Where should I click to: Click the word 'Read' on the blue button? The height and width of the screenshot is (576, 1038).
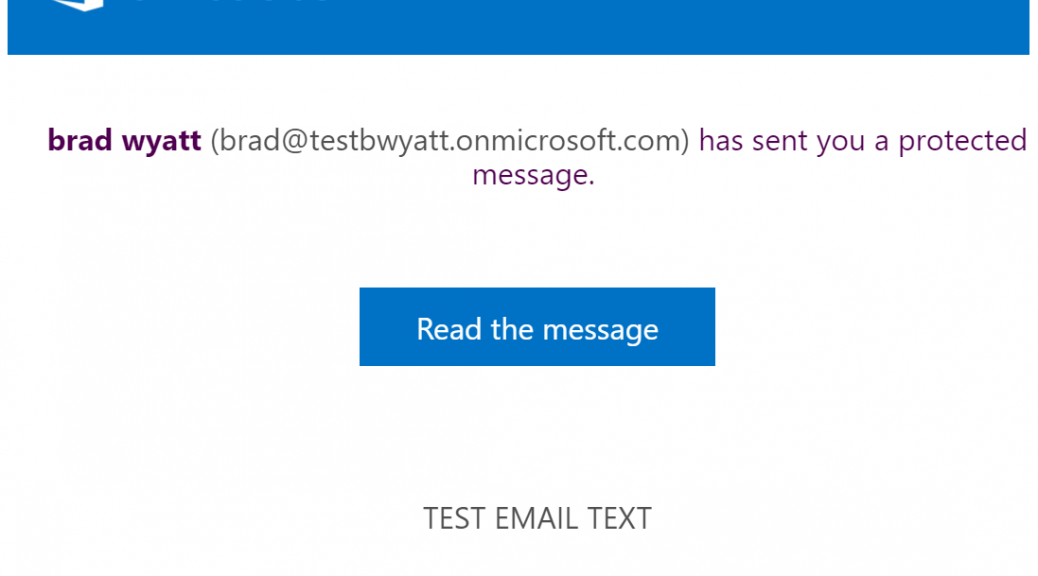click(x=449, y=328)
